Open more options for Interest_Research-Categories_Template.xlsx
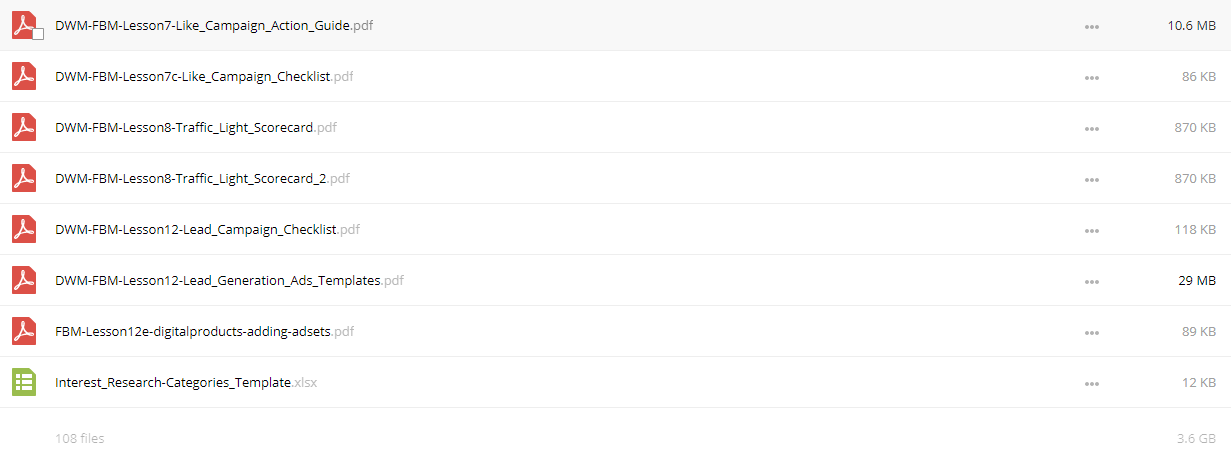Viewport: 1231px width, 465px height. tap(1092, 383)
